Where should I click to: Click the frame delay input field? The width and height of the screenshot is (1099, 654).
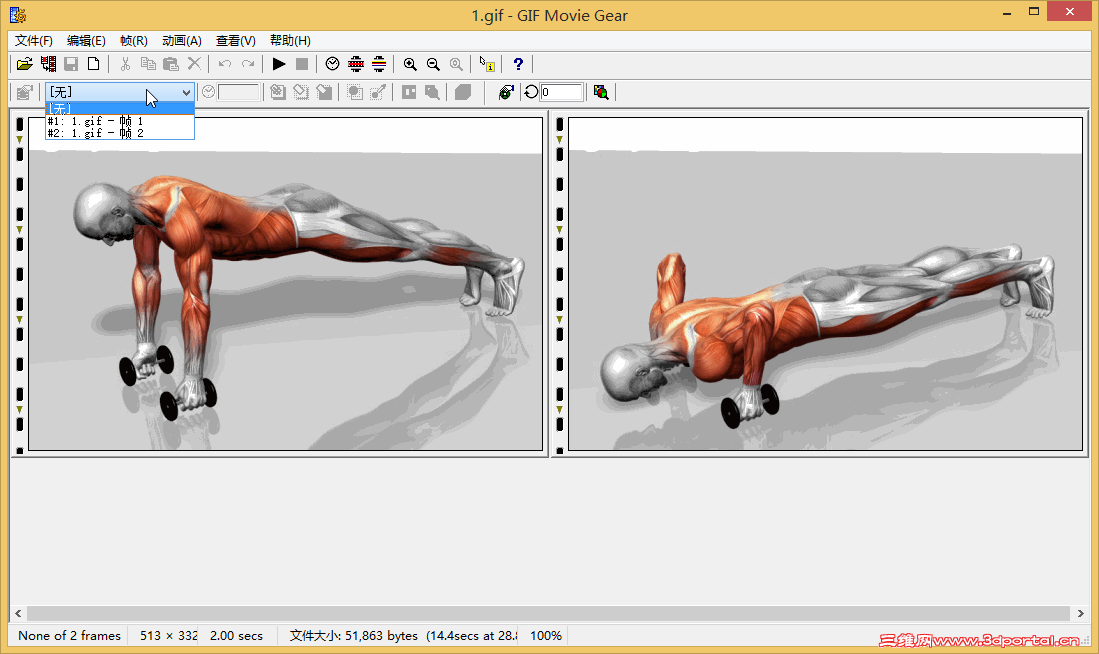pyautogui.click(x=238, y=93)
